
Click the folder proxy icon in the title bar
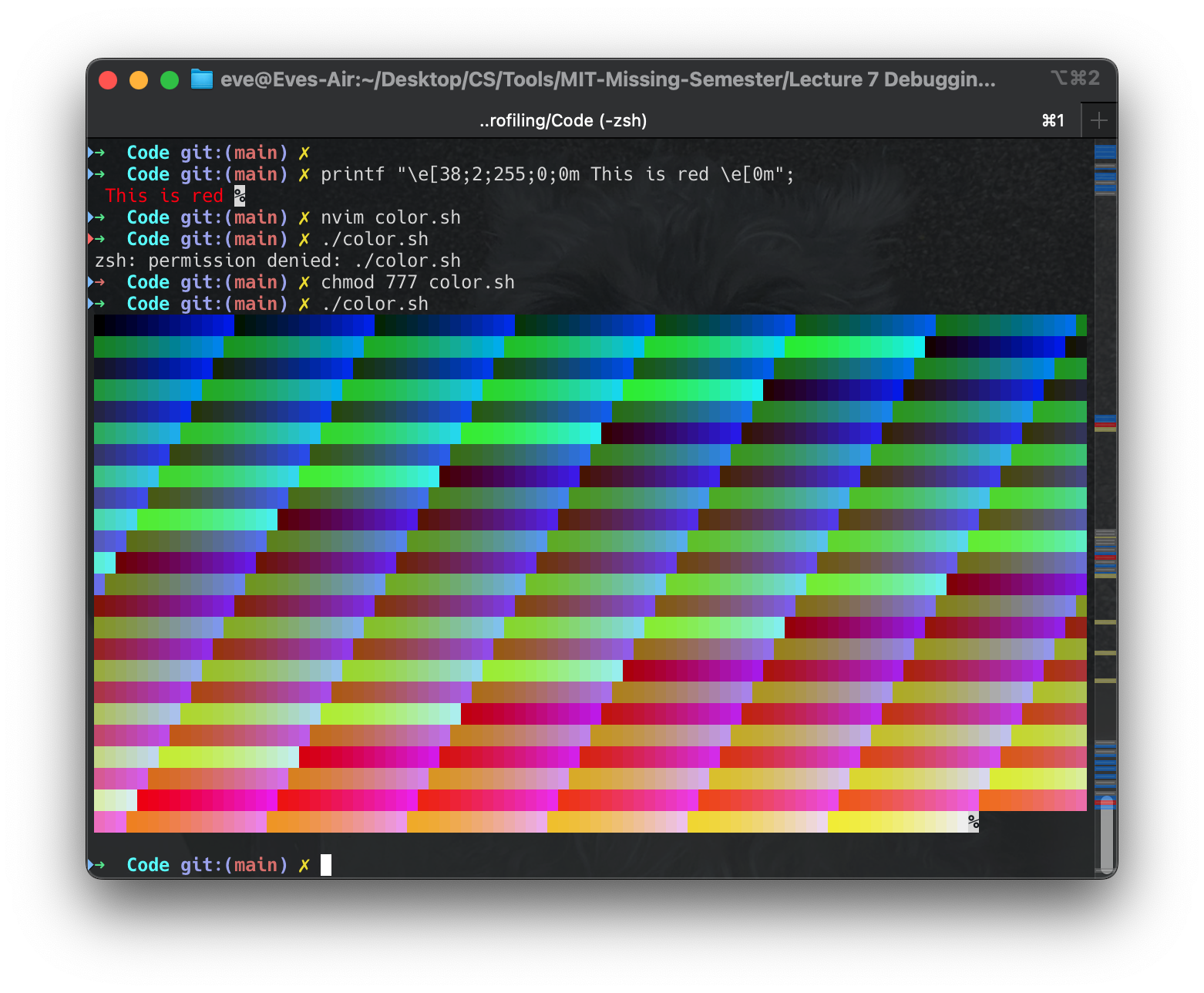[200, 79]
